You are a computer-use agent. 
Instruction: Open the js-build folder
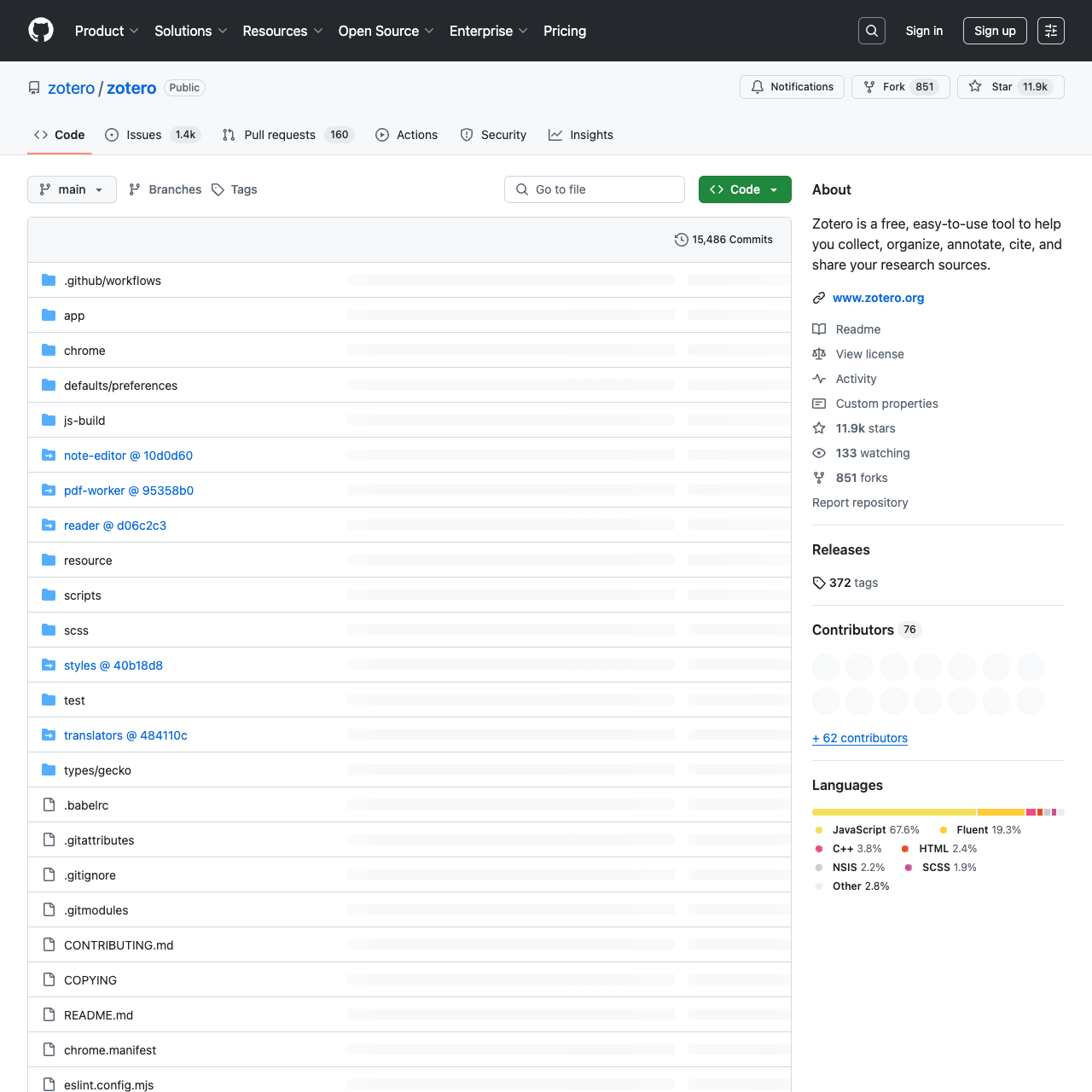pyautogui.click(x=84, y=421)
